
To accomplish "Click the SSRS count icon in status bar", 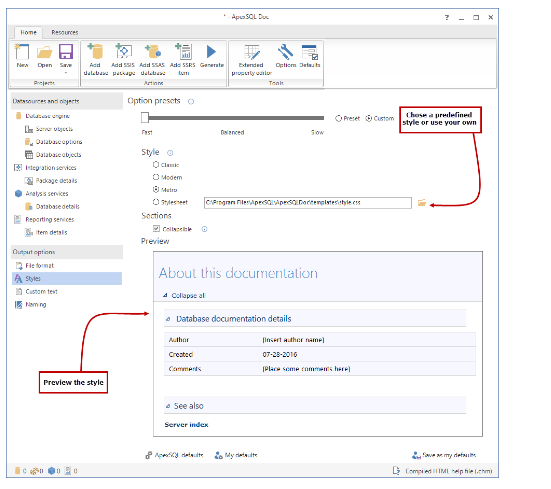I will click(68, 471).
